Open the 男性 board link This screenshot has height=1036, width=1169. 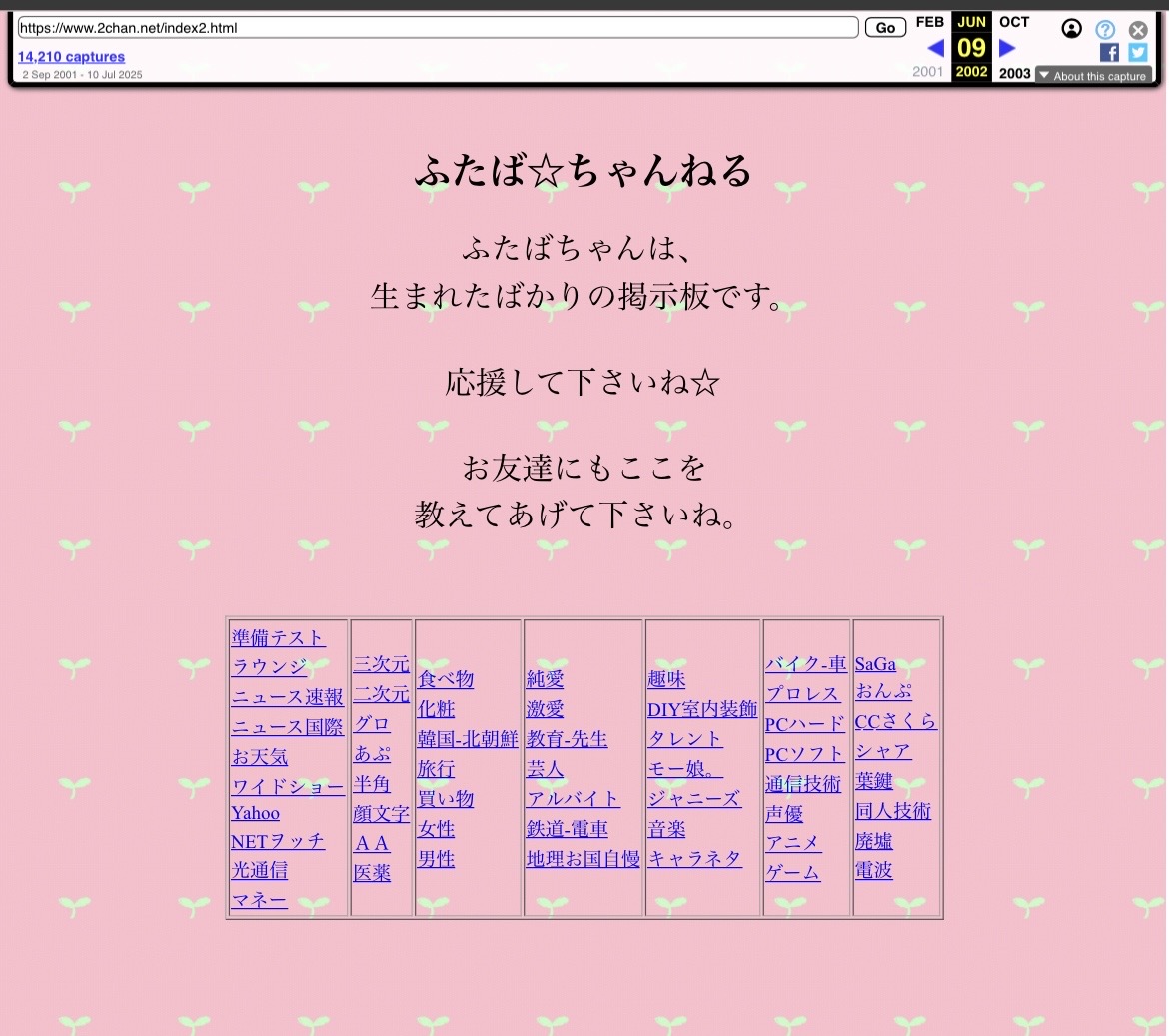coord(437,858)
